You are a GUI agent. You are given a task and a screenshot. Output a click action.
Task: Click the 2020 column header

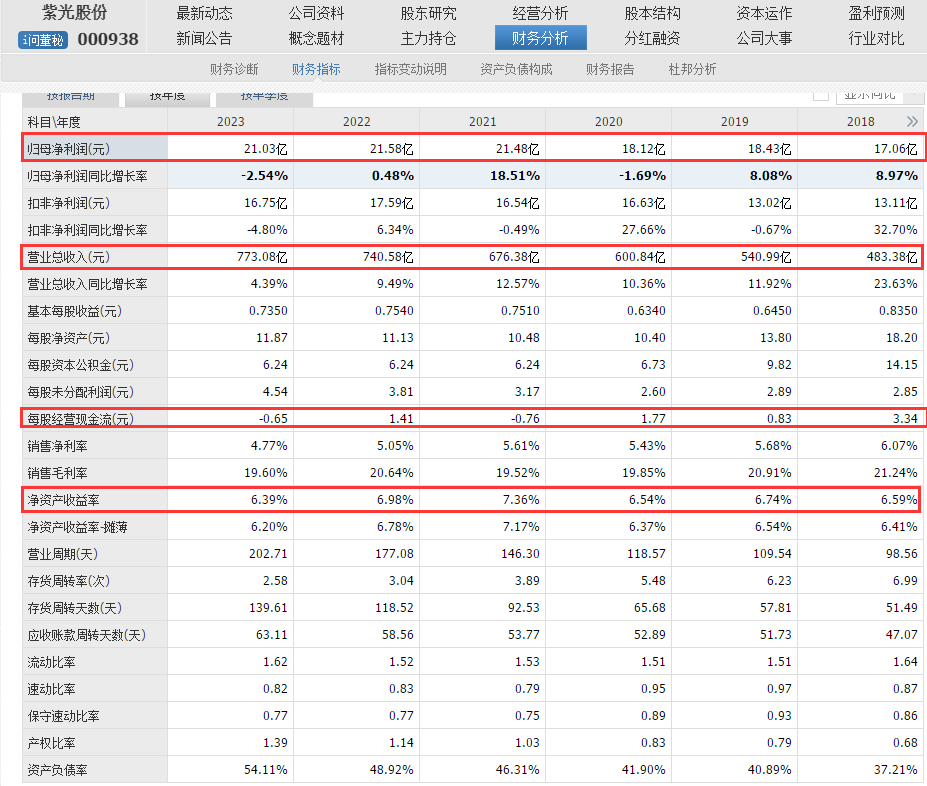608,122
